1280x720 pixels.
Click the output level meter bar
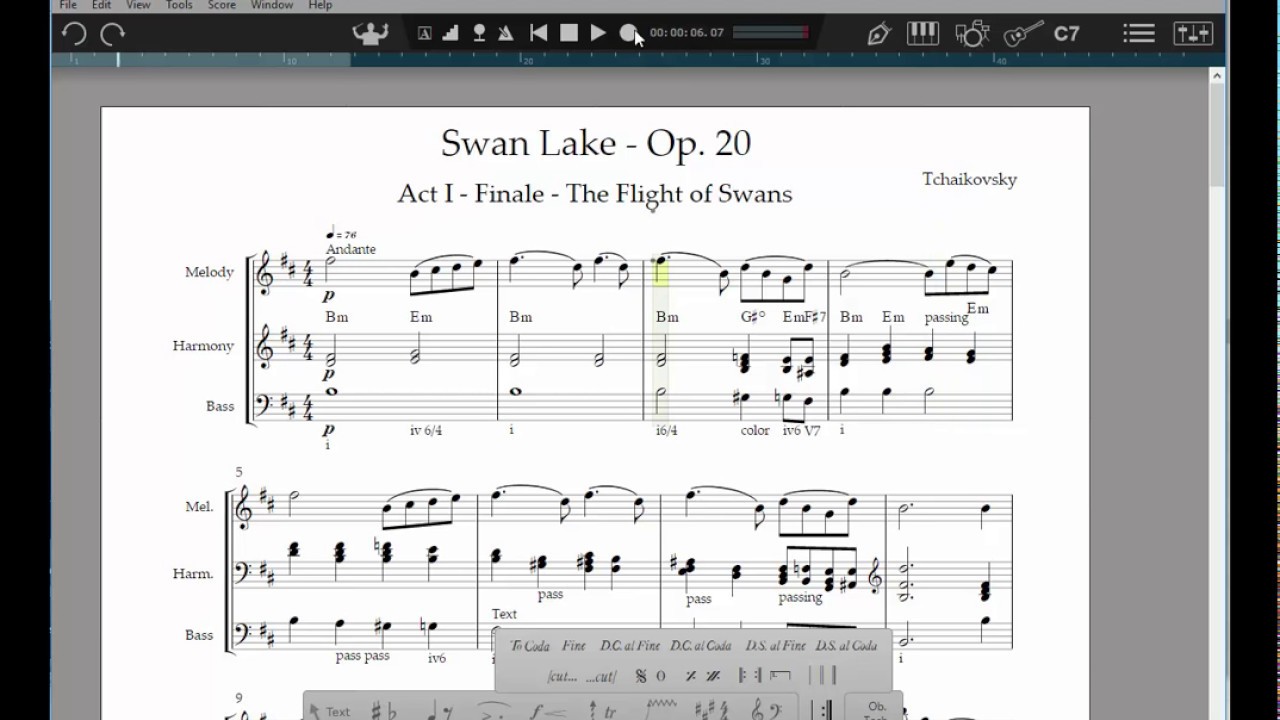coord(770,33)
